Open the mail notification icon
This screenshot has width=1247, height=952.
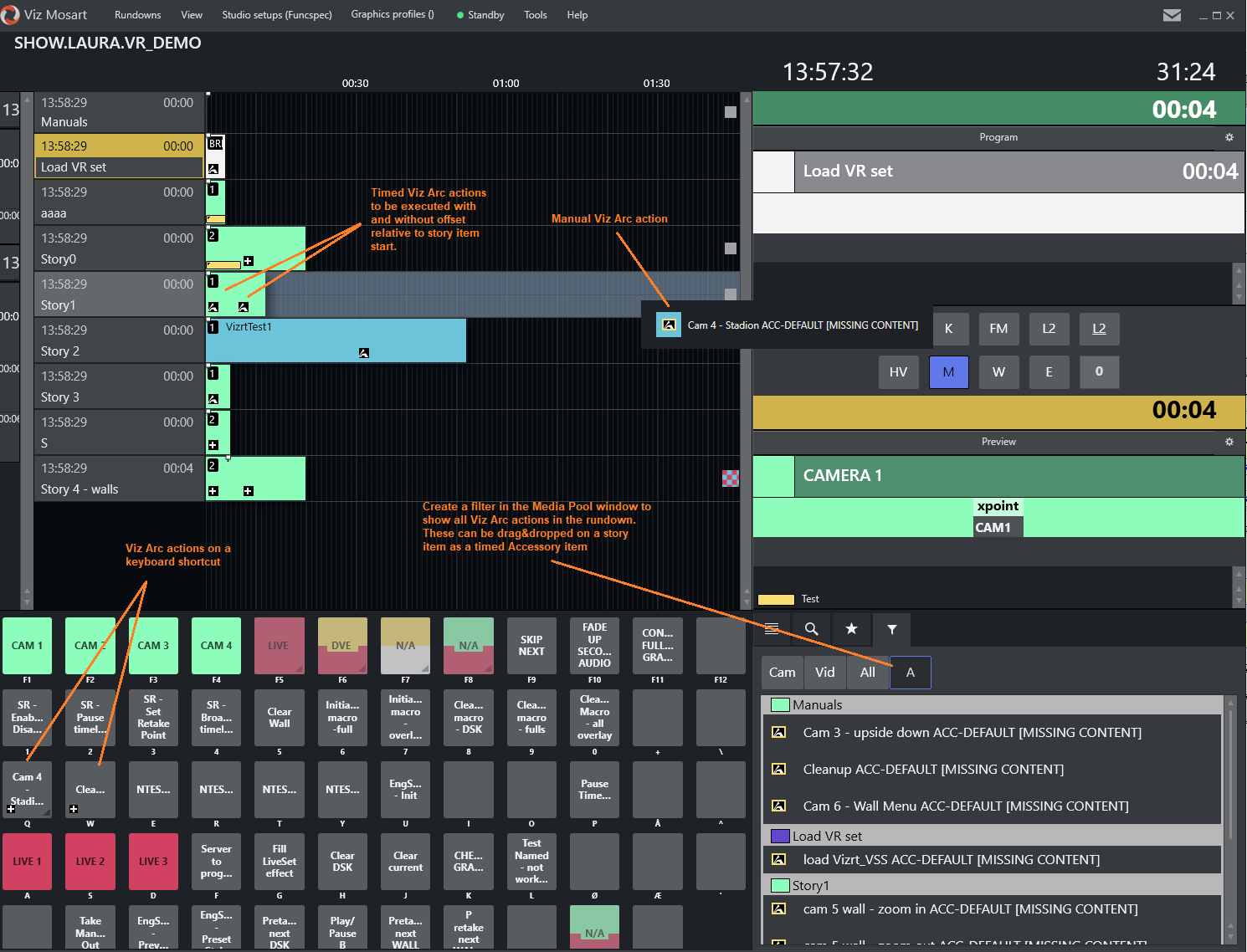1172,15
